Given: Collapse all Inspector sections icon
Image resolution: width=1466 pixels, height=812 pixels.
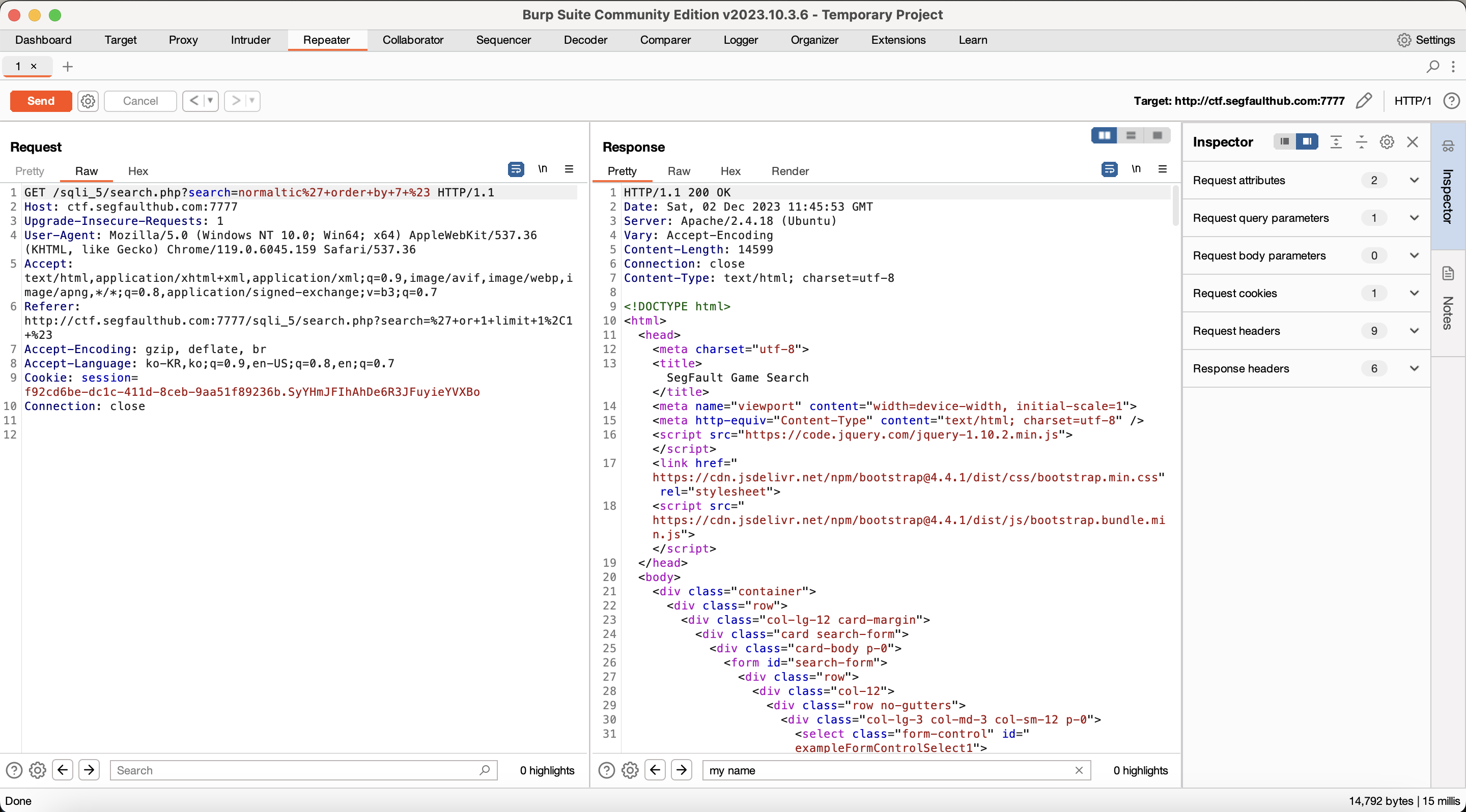Looking at the screenshot, I should click(1361, 141).
